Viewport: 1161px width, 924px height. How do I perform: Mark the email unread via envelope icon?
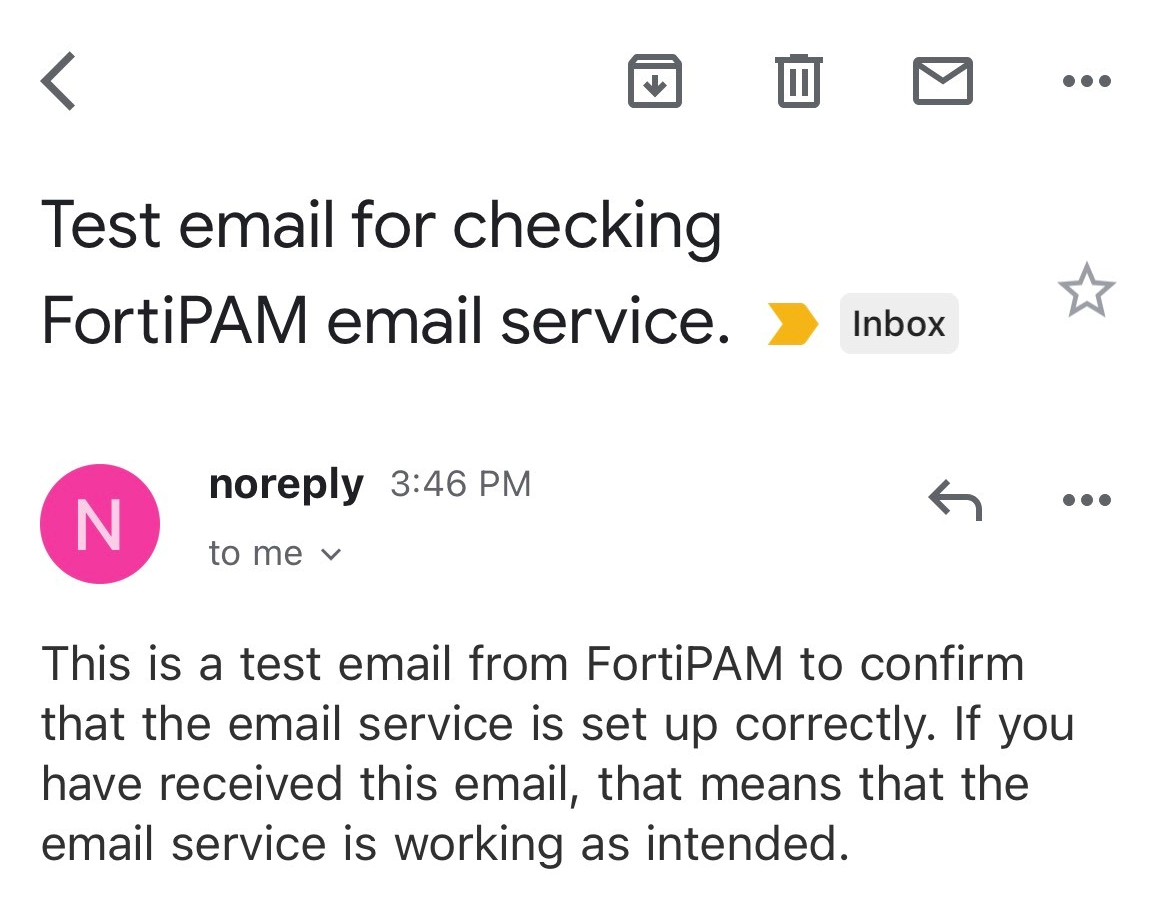click(941, 81)
